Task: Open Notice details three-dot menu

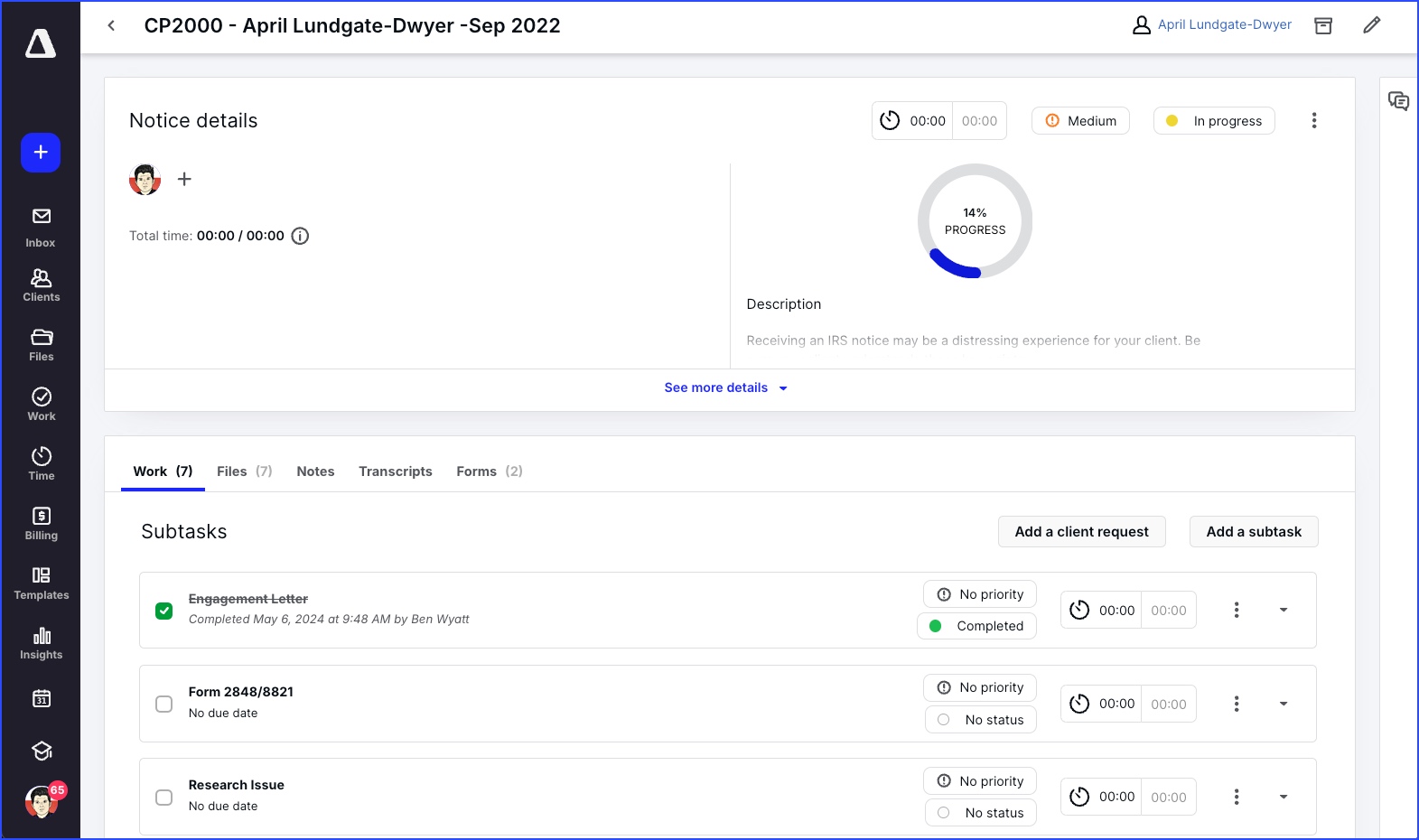Action: [1314, 120]
